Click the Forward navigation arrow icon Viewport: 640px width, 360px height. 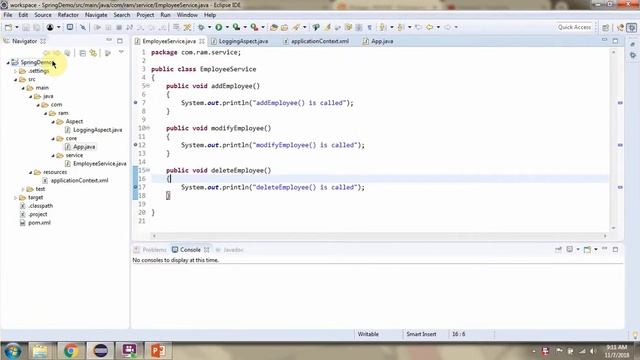coord(447,27)
